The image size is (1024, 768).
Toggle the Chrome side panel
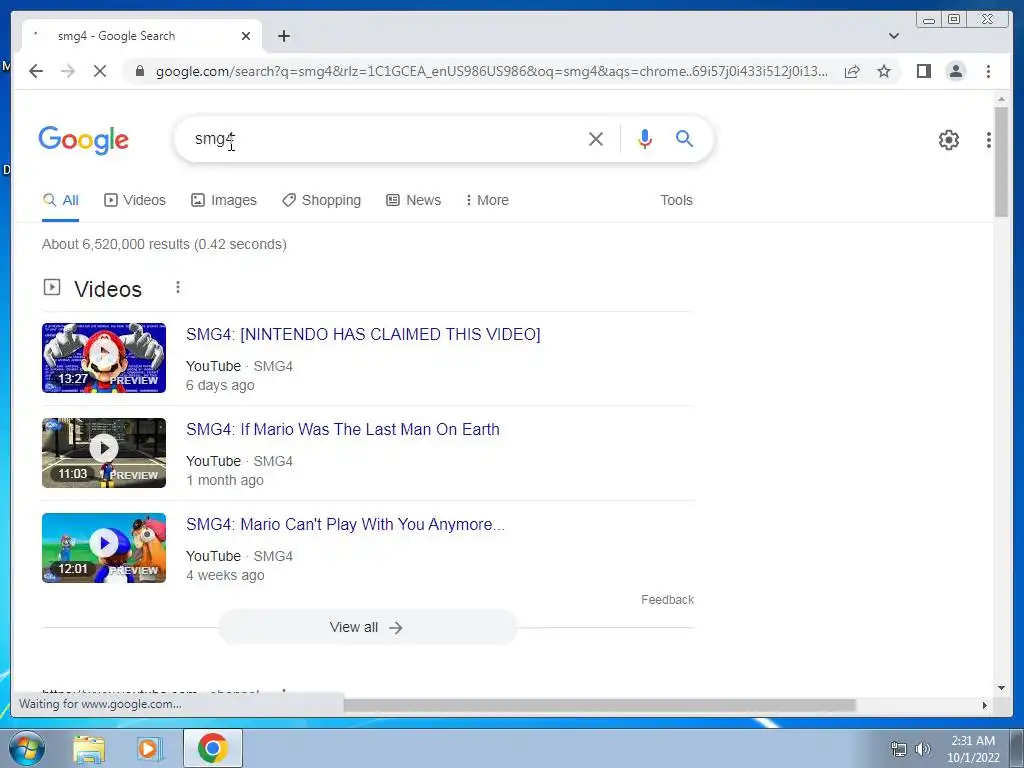(923, 71)
